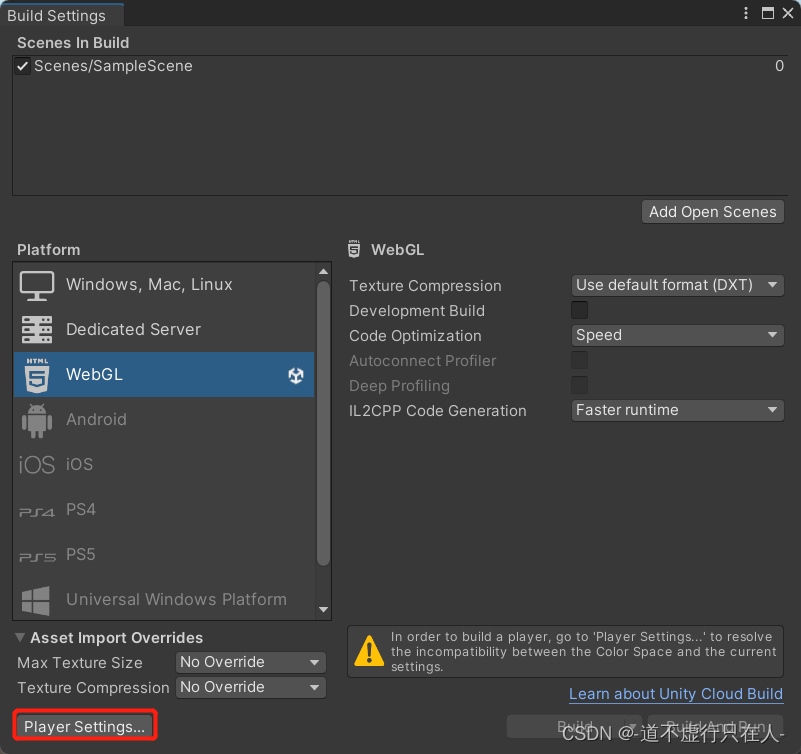The height and width of the screenshot is (754, 801).
Task: Select the PS5 platform
Action: pos(164,555)
